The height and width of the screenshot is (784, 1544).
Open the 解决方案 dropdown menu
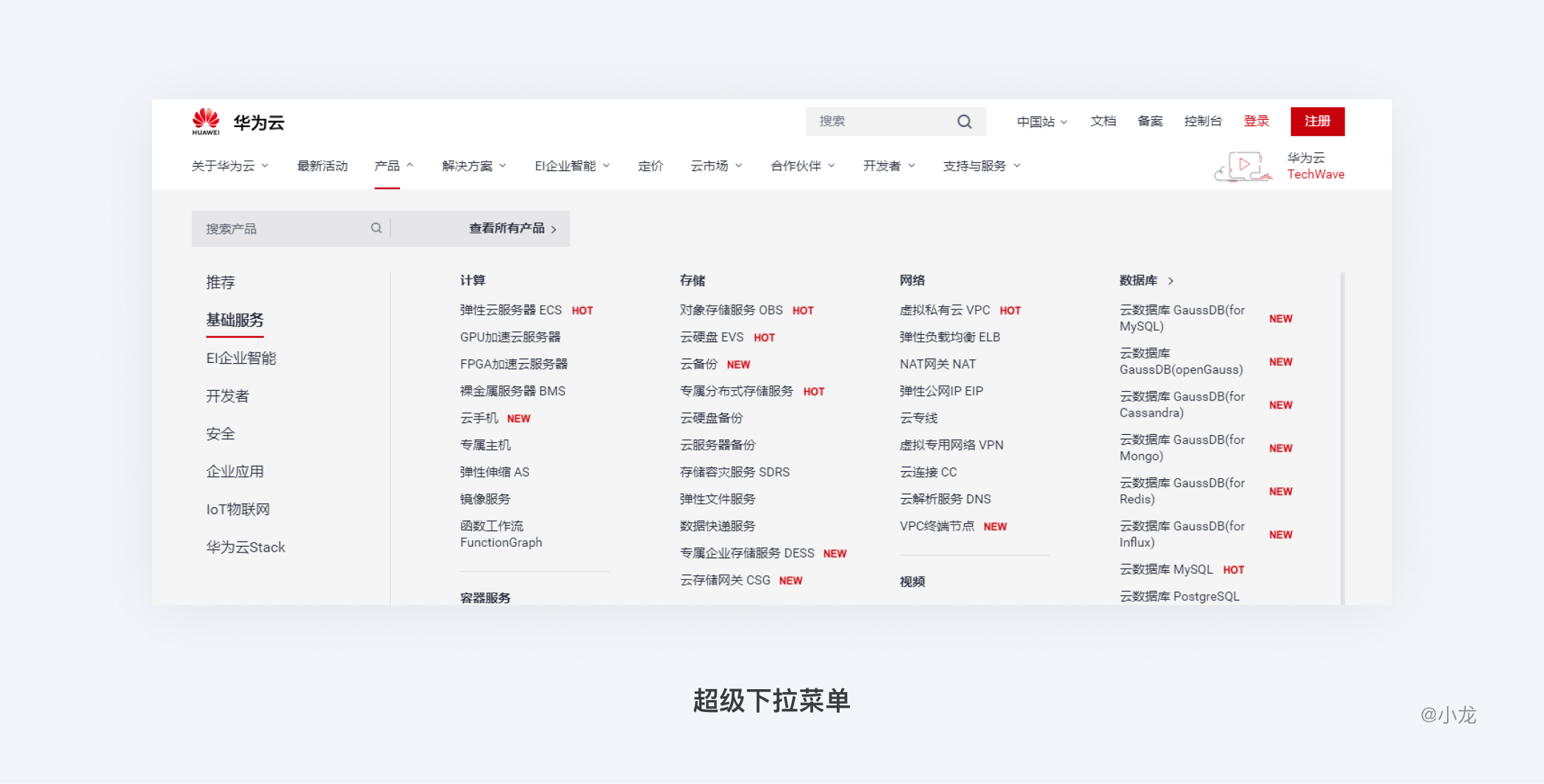473,166
